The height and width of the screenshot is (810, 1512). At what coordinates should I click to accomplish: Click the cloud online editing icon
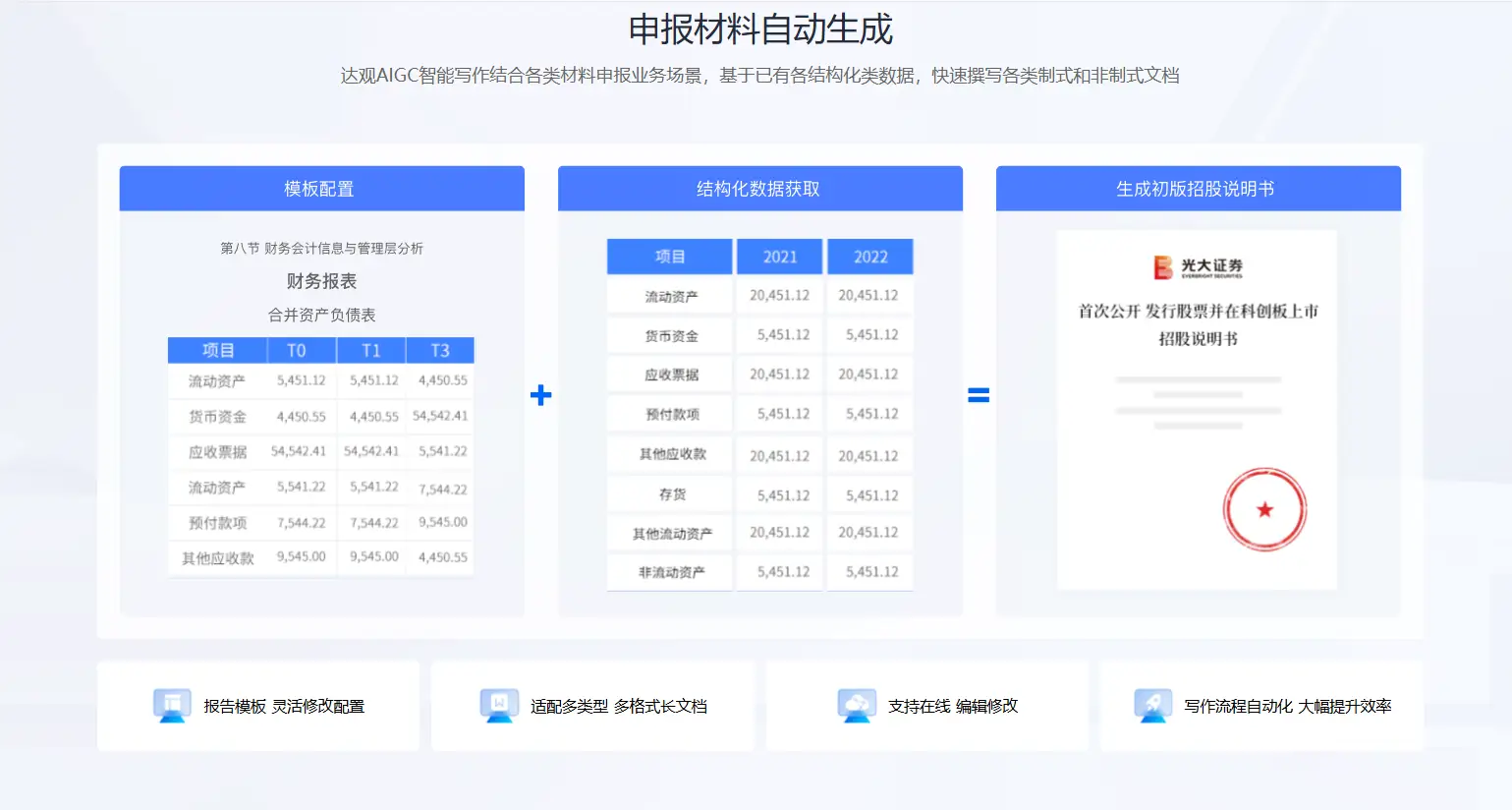click(x=857, y=705)
